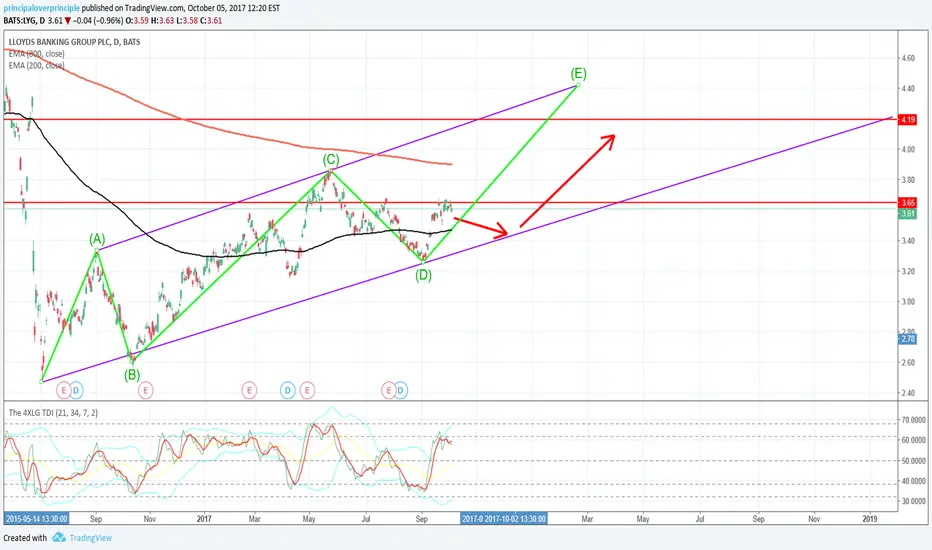Click the (E) wave label
The image size is (932, 550).
click(578, 74)
